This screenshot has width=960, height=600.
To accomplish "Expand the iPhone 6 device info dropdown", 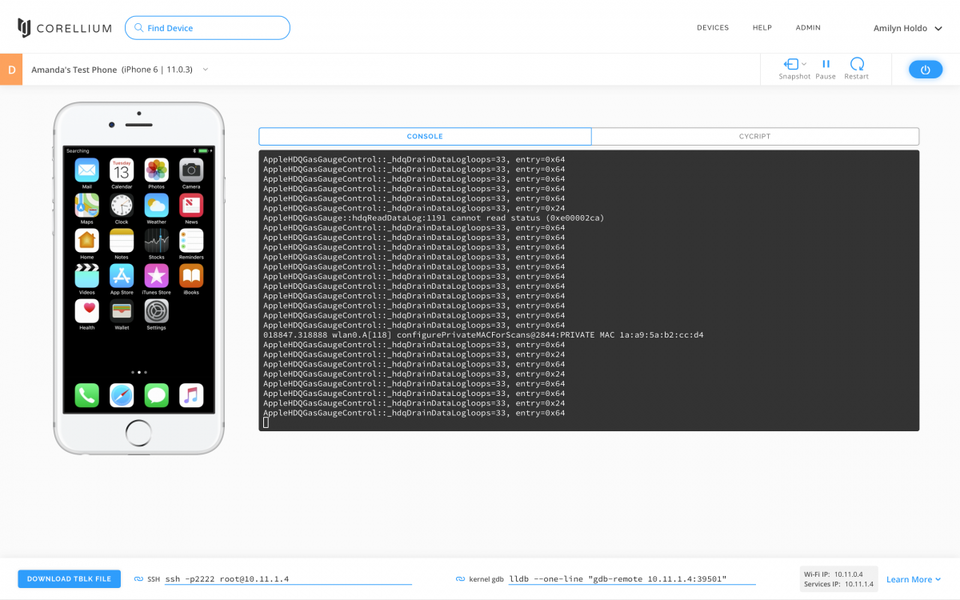I will (x=206, y=70).
